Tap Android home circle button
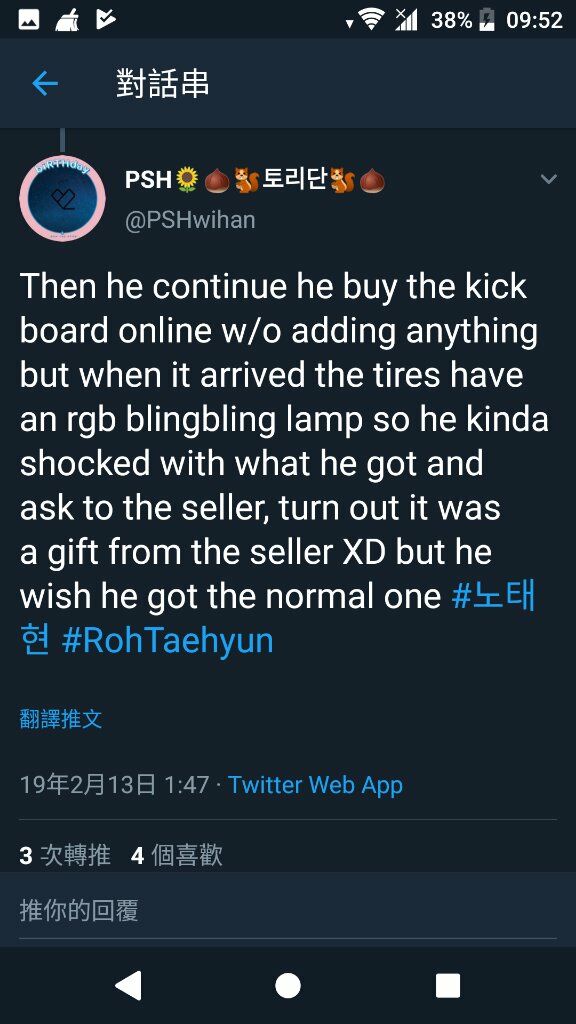Image resolution: width=576 pixels, height=1024 pixels. (288, 985)
